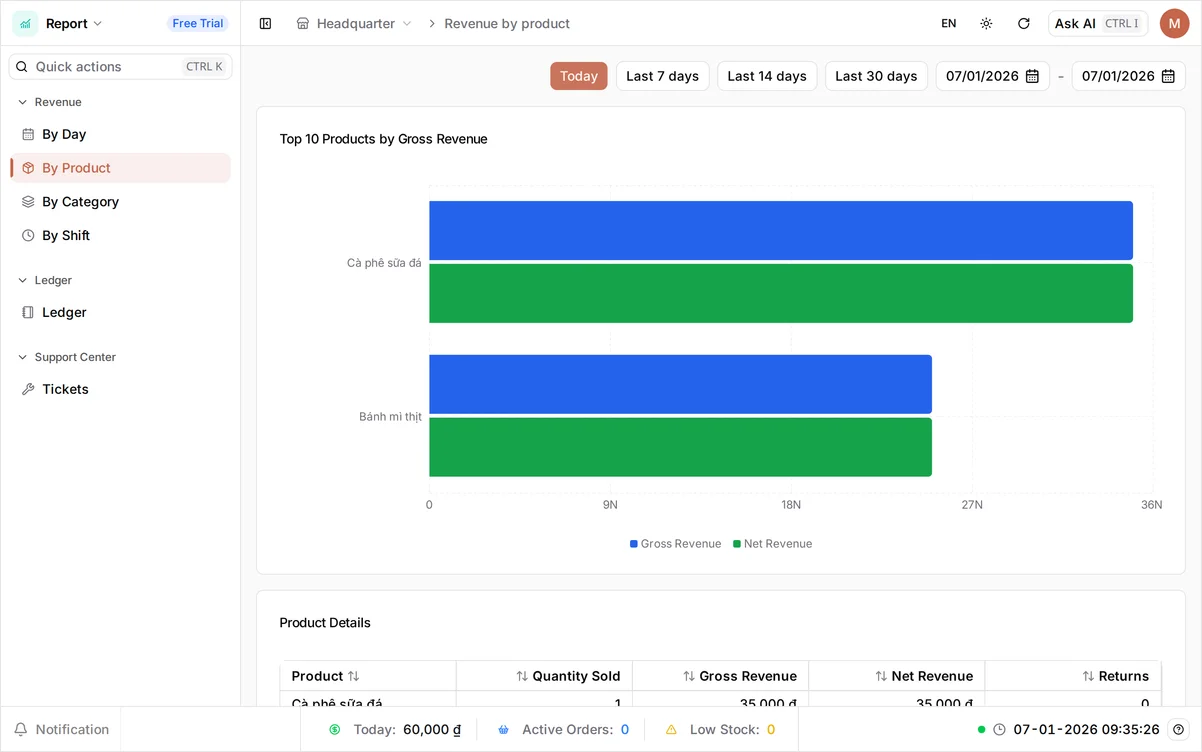Select the Today date range
This screenshot has height=752, width=1202.
(579, 76)
